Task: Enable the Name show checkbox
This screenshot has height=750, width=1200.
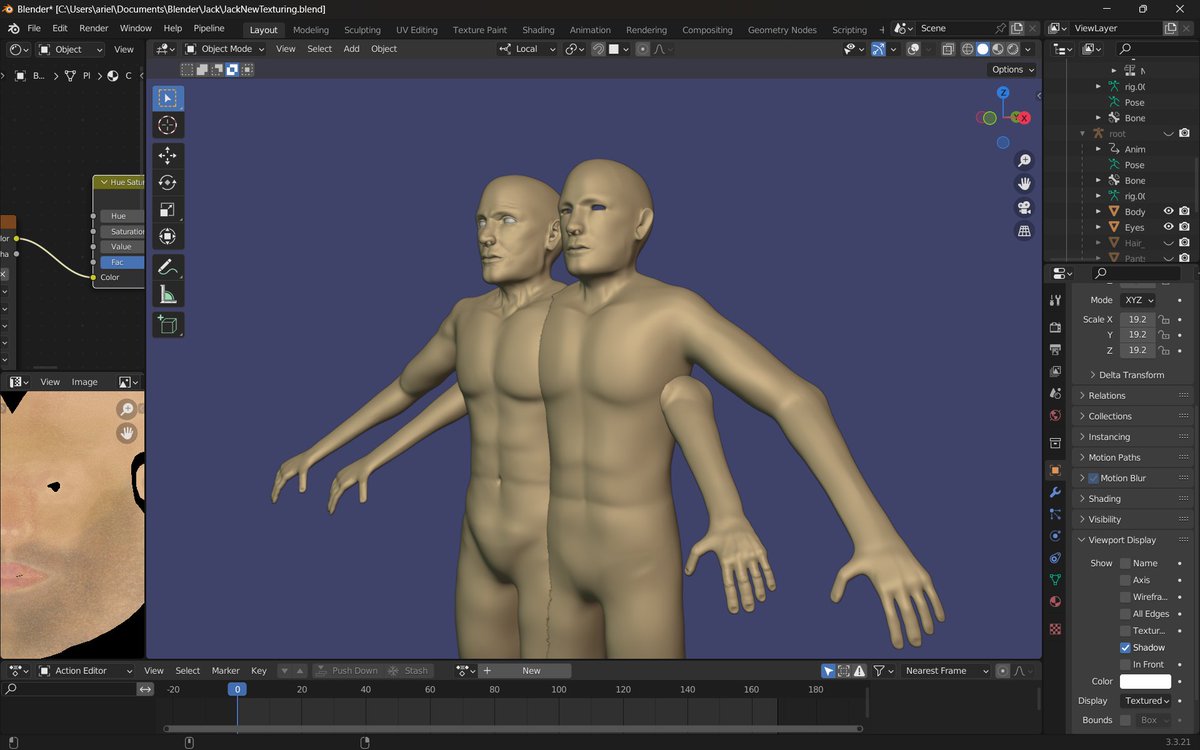Action: click(1125, 563)
